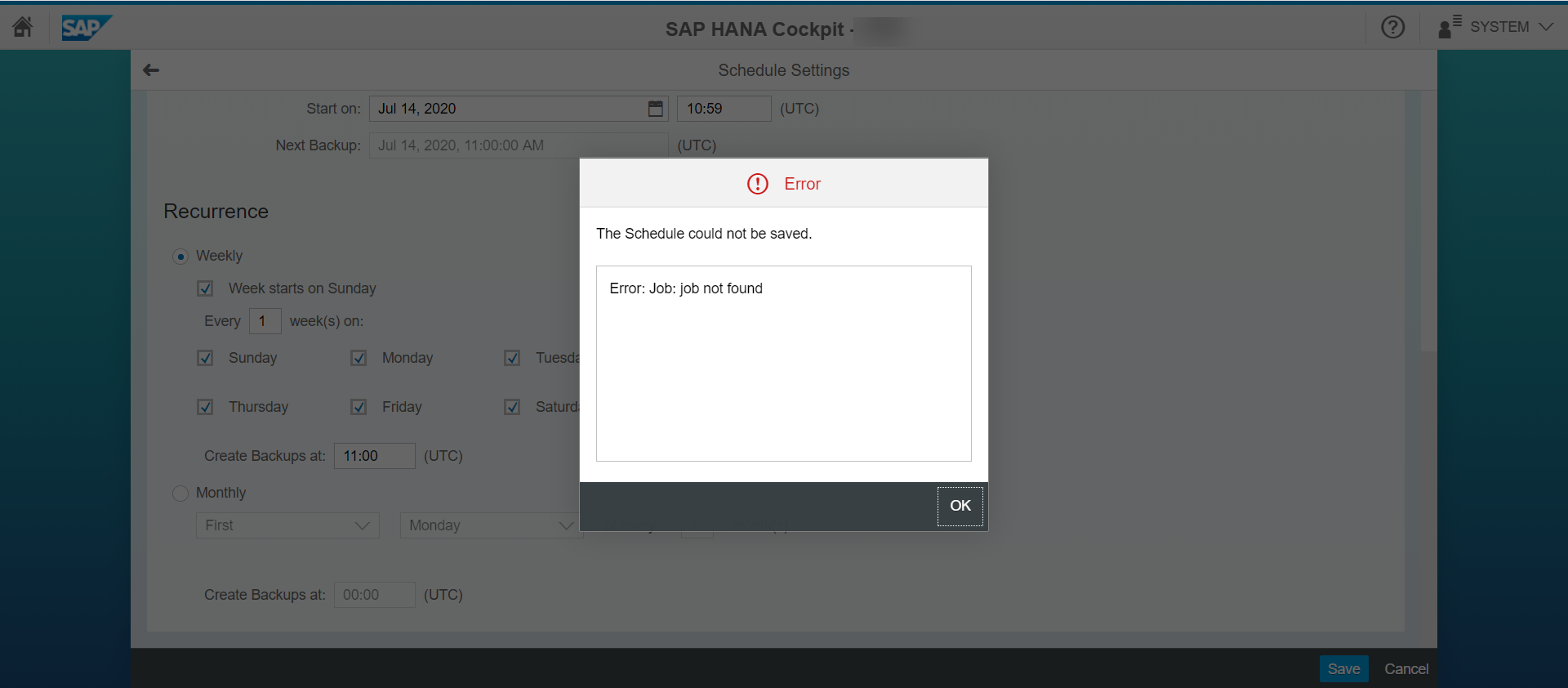Click the Recurrence heading
This screenshot has width=1568, height=688.
[216, 212]
